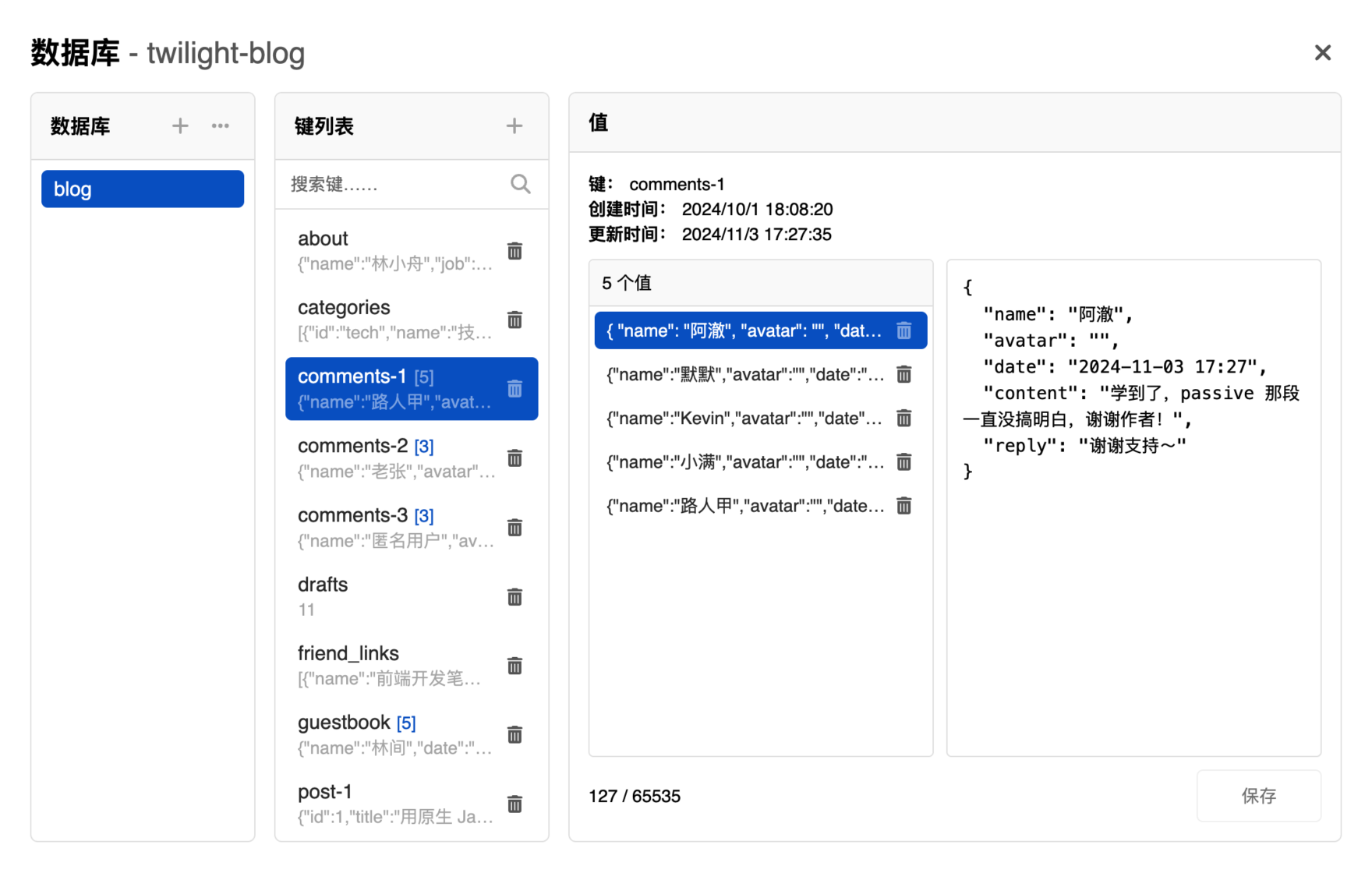Delete the comments-3 key
Viewport: 1372px width, 873px height.
(515, 528)
